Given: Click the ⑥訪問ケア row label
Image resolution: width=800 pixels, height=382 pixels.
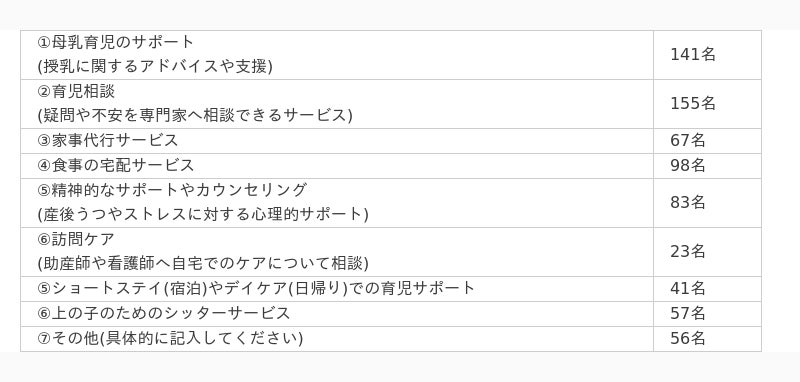Looking at the screenshot, I should point(77,239).
